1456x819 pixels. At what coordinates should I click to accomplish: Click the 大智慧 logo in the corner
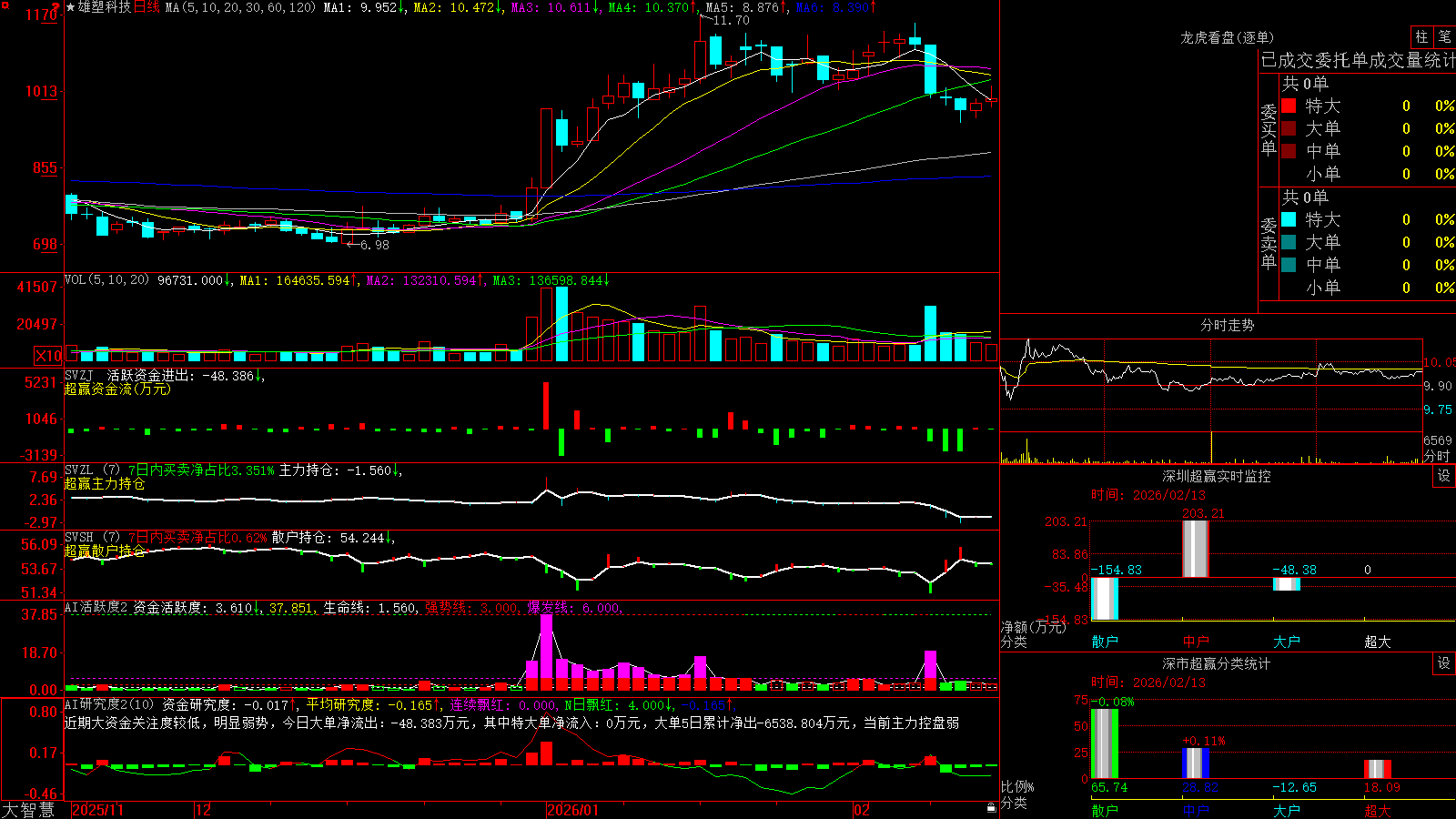coord(27,810)
